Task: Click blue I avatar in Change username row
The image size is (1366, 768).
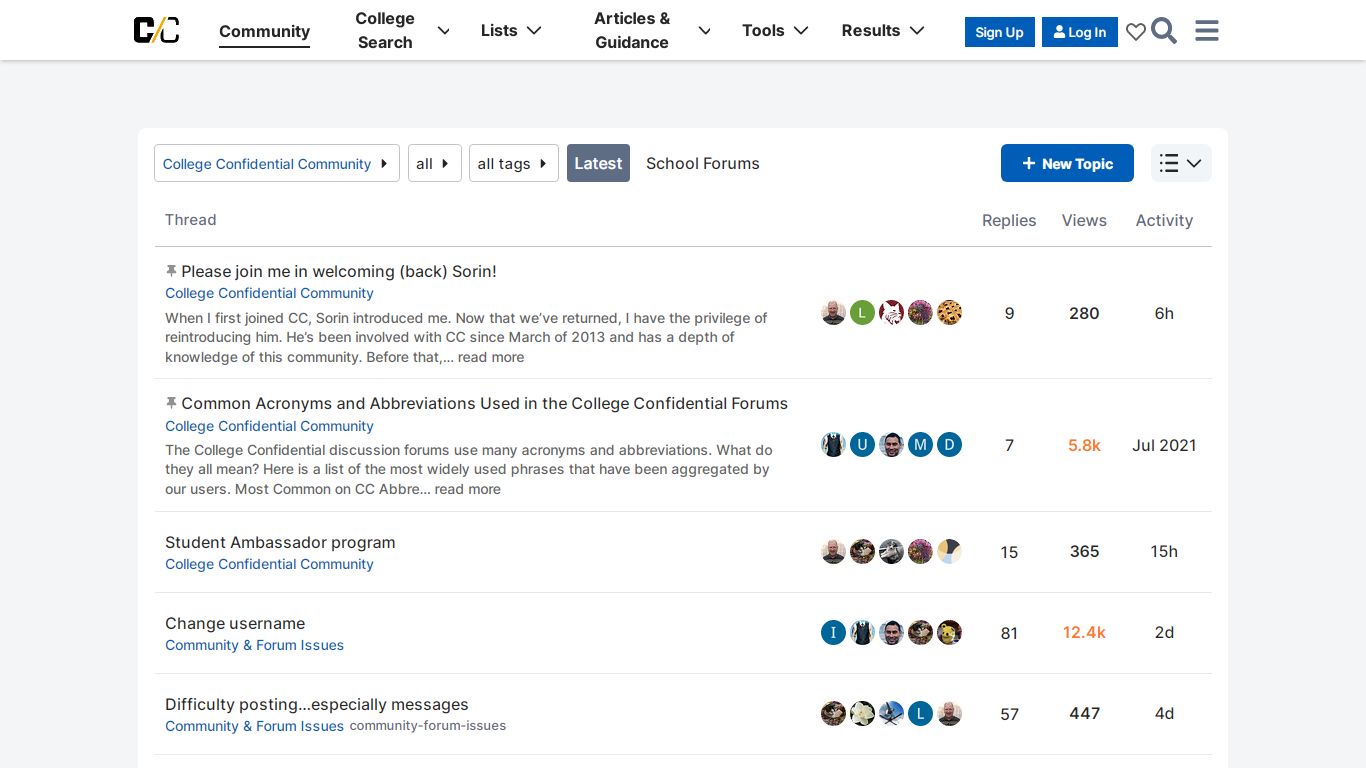Action: point(834,632)
